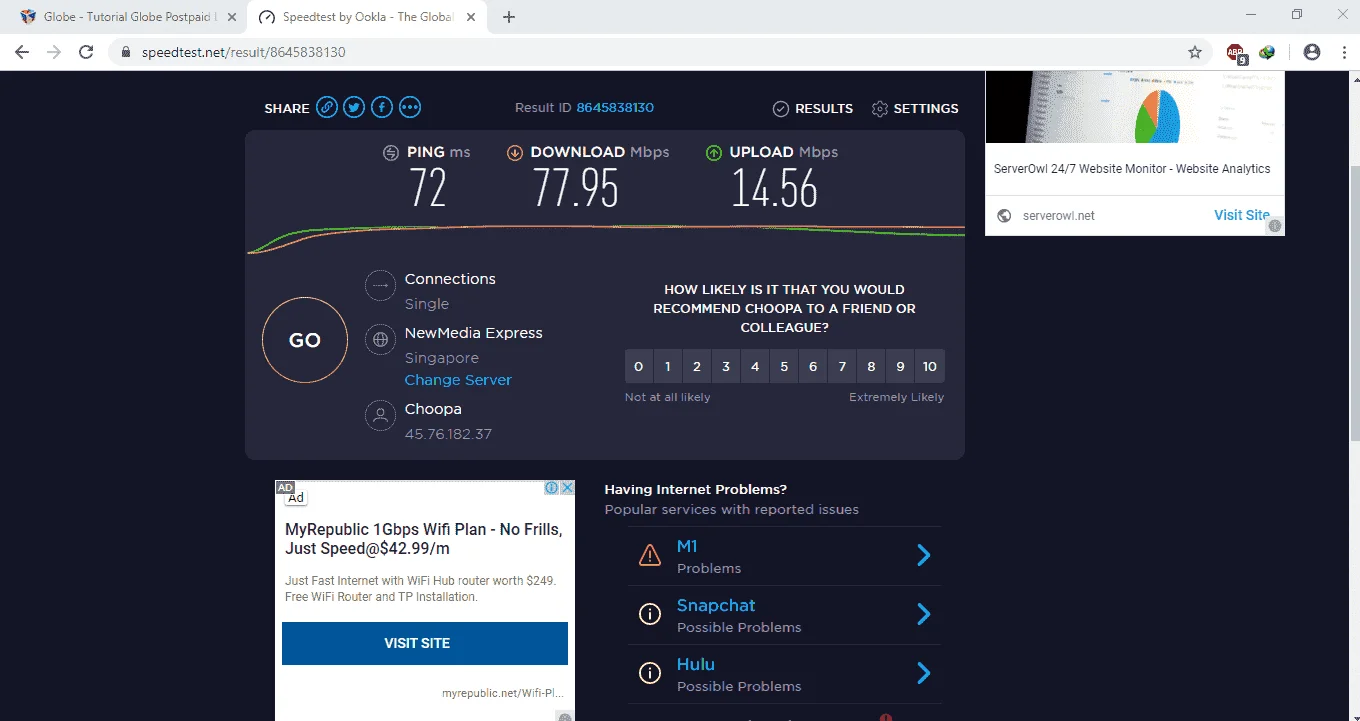Click the NewMedia Express server globe icon
Screen dimensions: 1360x721
pos(380,340)
